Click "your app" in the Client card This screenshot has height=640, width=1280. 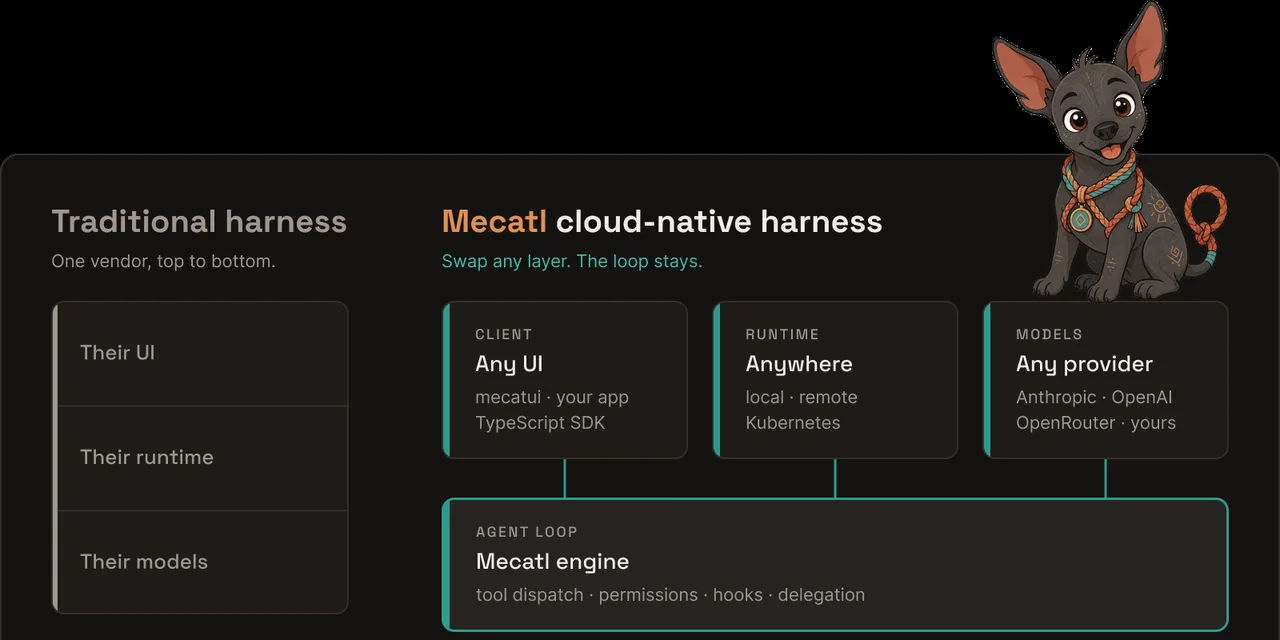click(592, 398)
